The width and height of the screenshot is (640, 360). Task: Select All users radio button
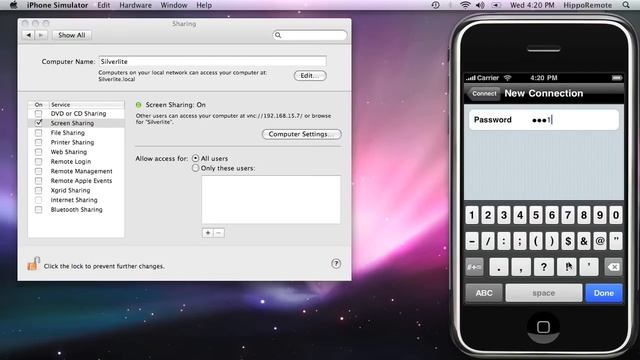tap(196, 158)
